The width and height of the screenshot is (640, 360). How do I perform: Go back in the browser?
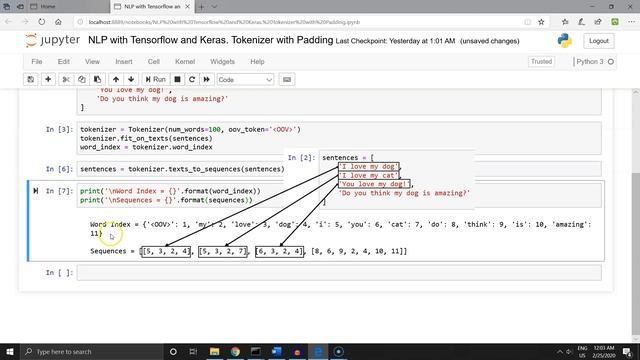(x=8, y=22)
